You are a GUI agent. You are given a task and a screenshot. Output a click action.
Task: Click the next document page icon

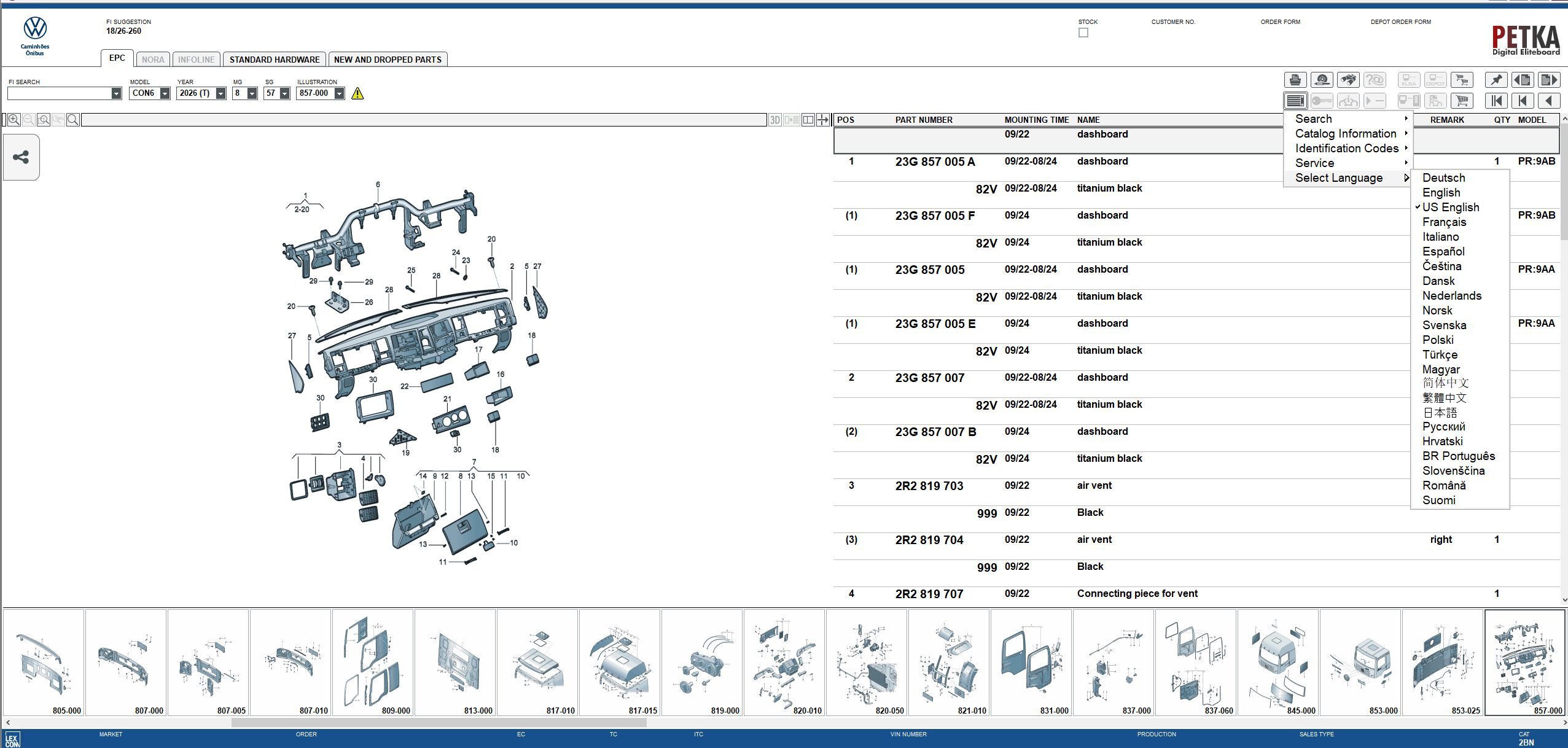pyautogui.click(x=1548, y=80)
